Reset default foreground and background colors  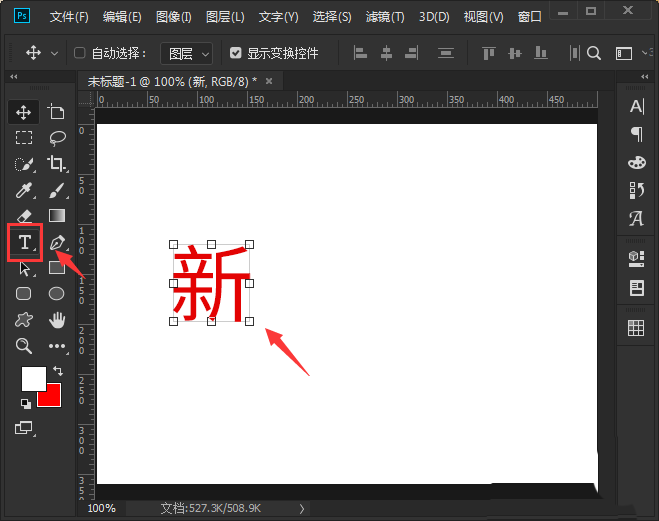pyautogui.click(x=26, y=404)
